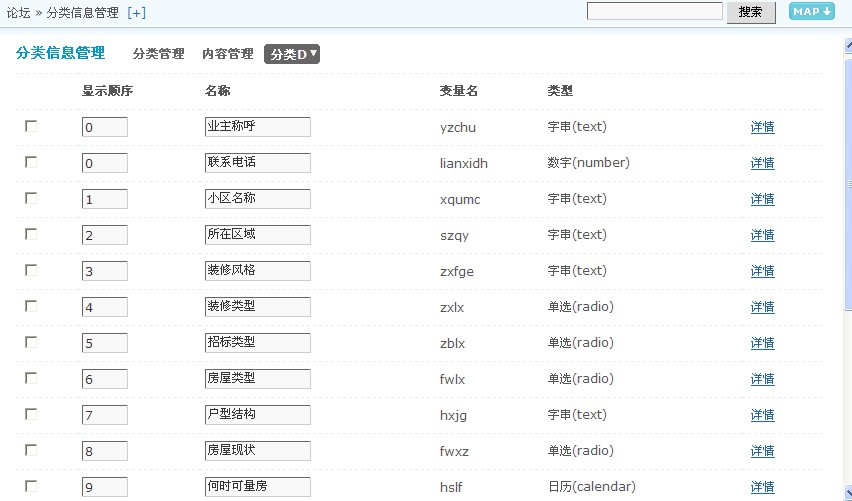Click variable name yzchu
Image resolution: width=852 pixels, height=501 pixels.
[x=458, y=128]
